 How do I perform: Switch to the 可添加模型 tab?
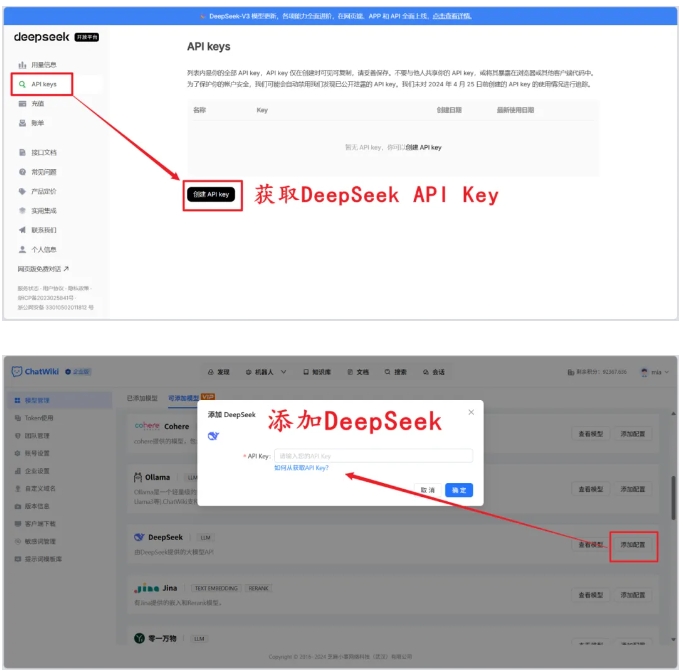pos(183,398)
